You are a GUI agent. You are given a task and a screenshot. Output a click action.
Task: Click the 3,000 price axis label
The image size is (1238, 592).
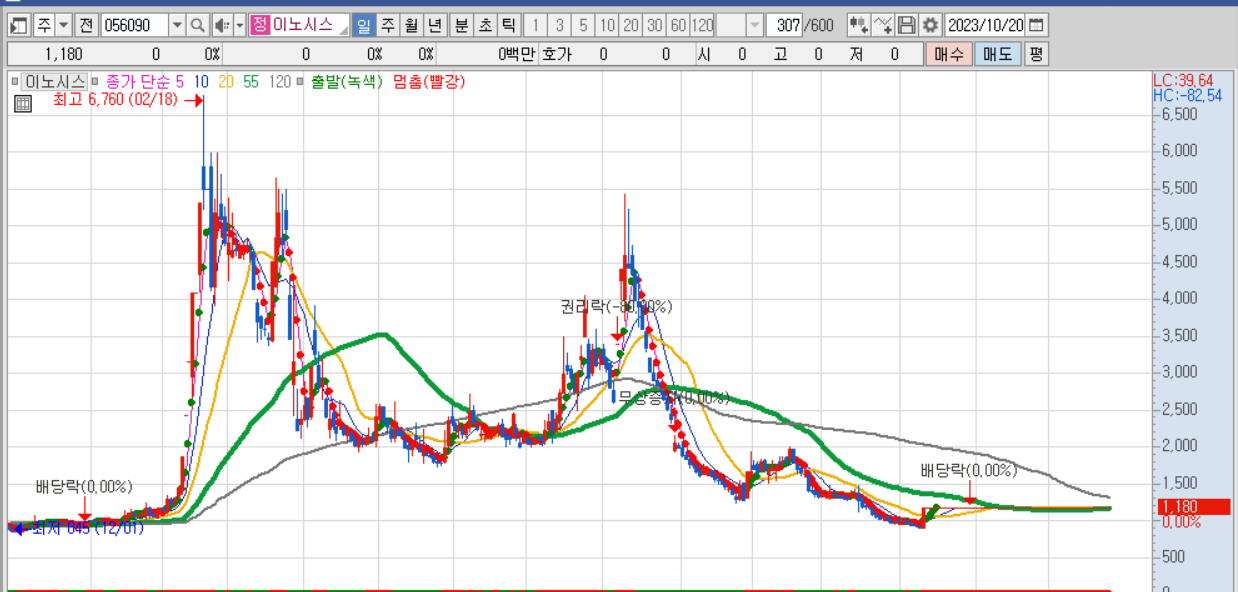click(1179, 372)
